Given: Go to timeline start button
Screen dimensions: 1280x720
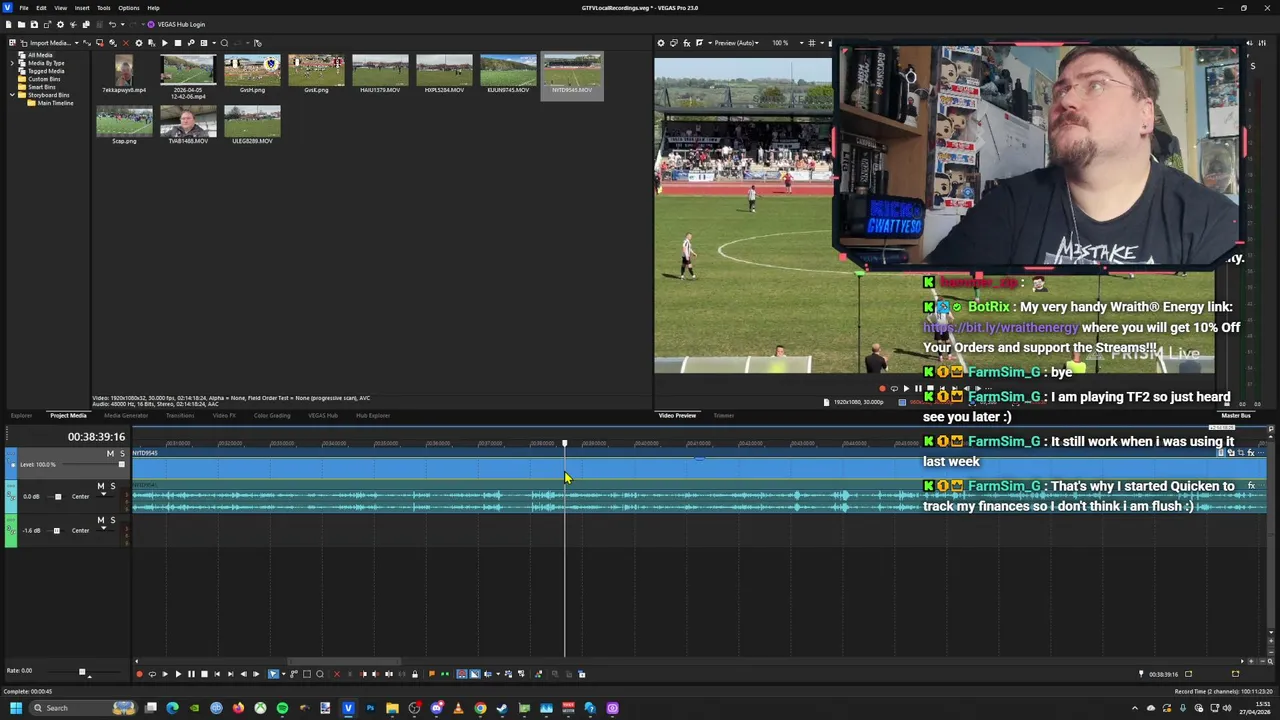Looking at the screenshot, I should [217, 674].
